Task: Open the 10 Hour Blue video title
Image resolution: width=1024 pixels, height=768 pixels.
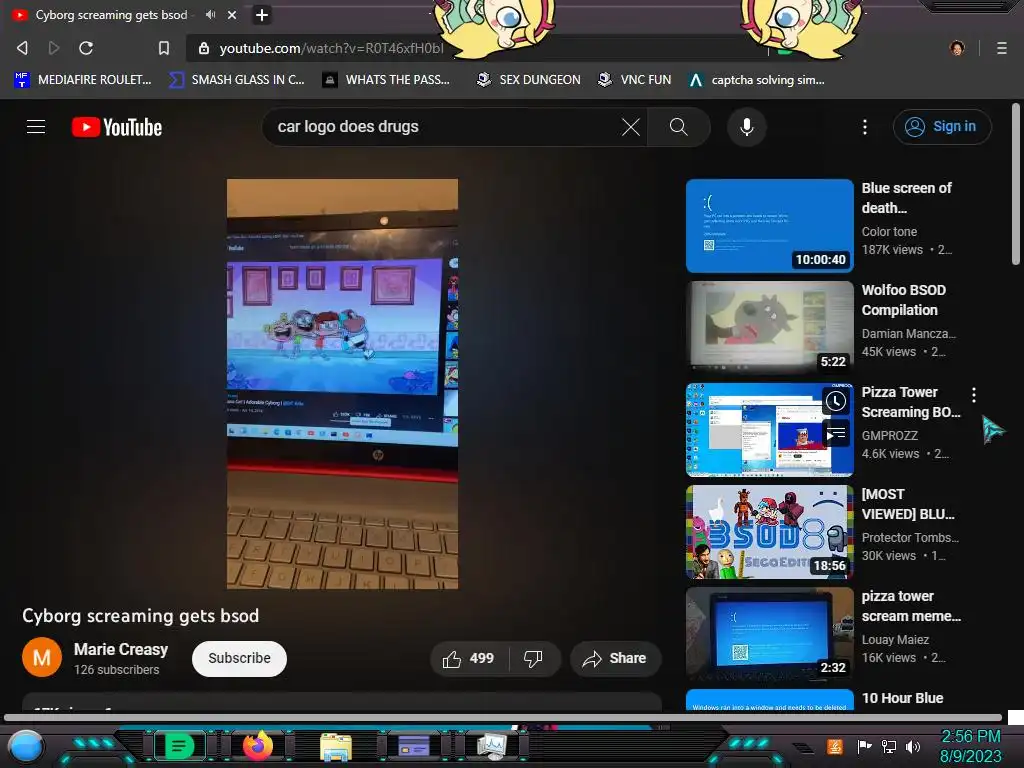Action: point(902,698)
